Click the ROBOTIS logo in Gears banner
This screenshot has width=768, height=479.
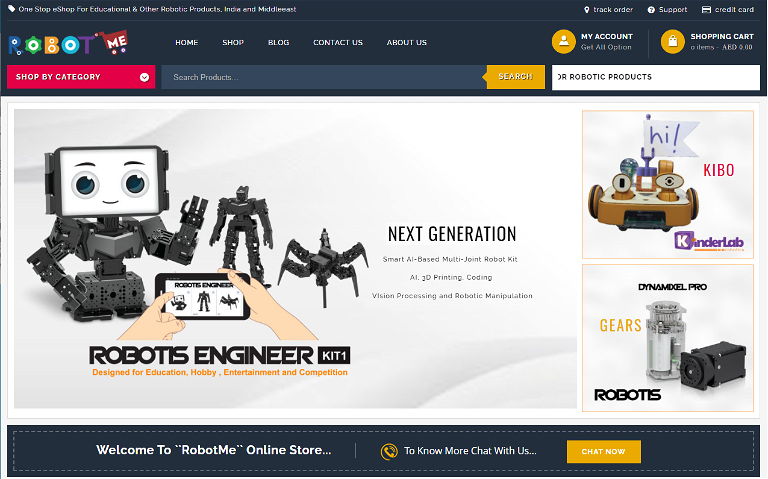[627, 395]
